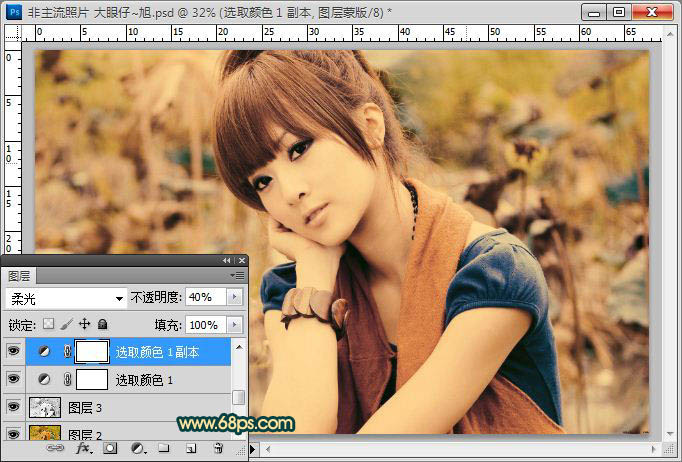Screen dimensions: 682x462
Task: Enable lock position (move) icon
Action: tap(84, 325)
